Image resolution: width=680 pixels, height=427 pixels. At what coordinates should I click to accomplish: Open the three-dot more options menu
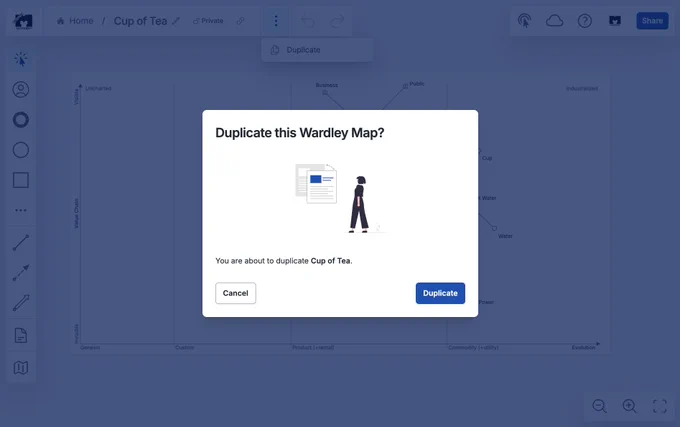point(276,21)
